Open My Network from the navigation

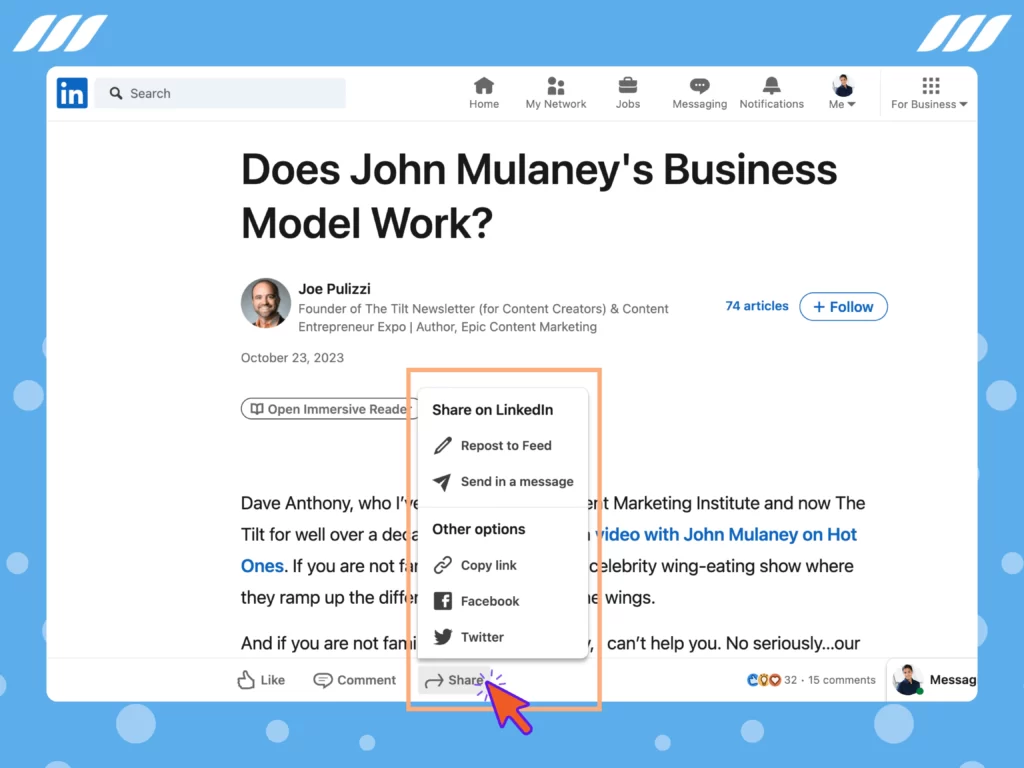tap(555, 92)
